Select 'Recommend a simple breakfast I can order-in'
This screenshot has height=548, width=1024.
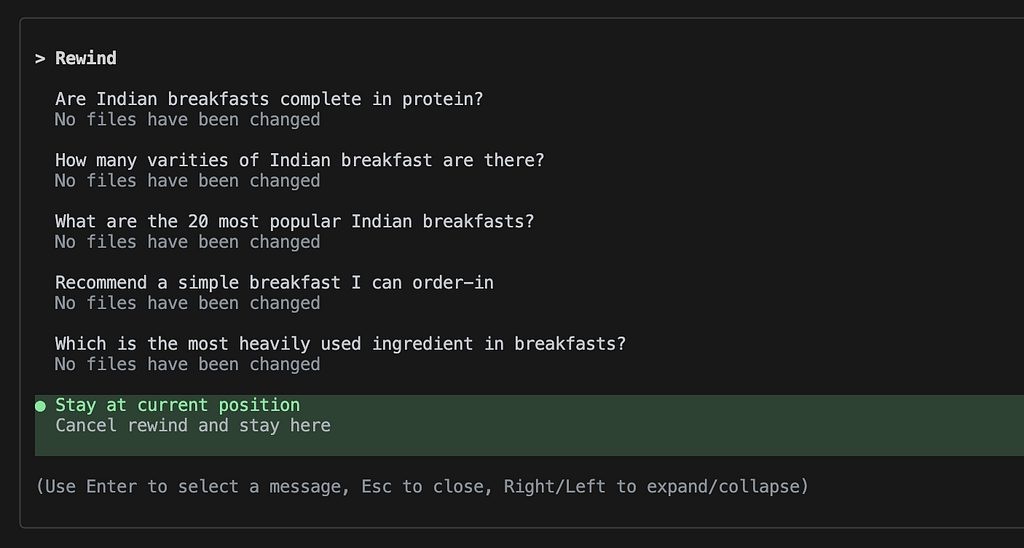pos(274,283)
